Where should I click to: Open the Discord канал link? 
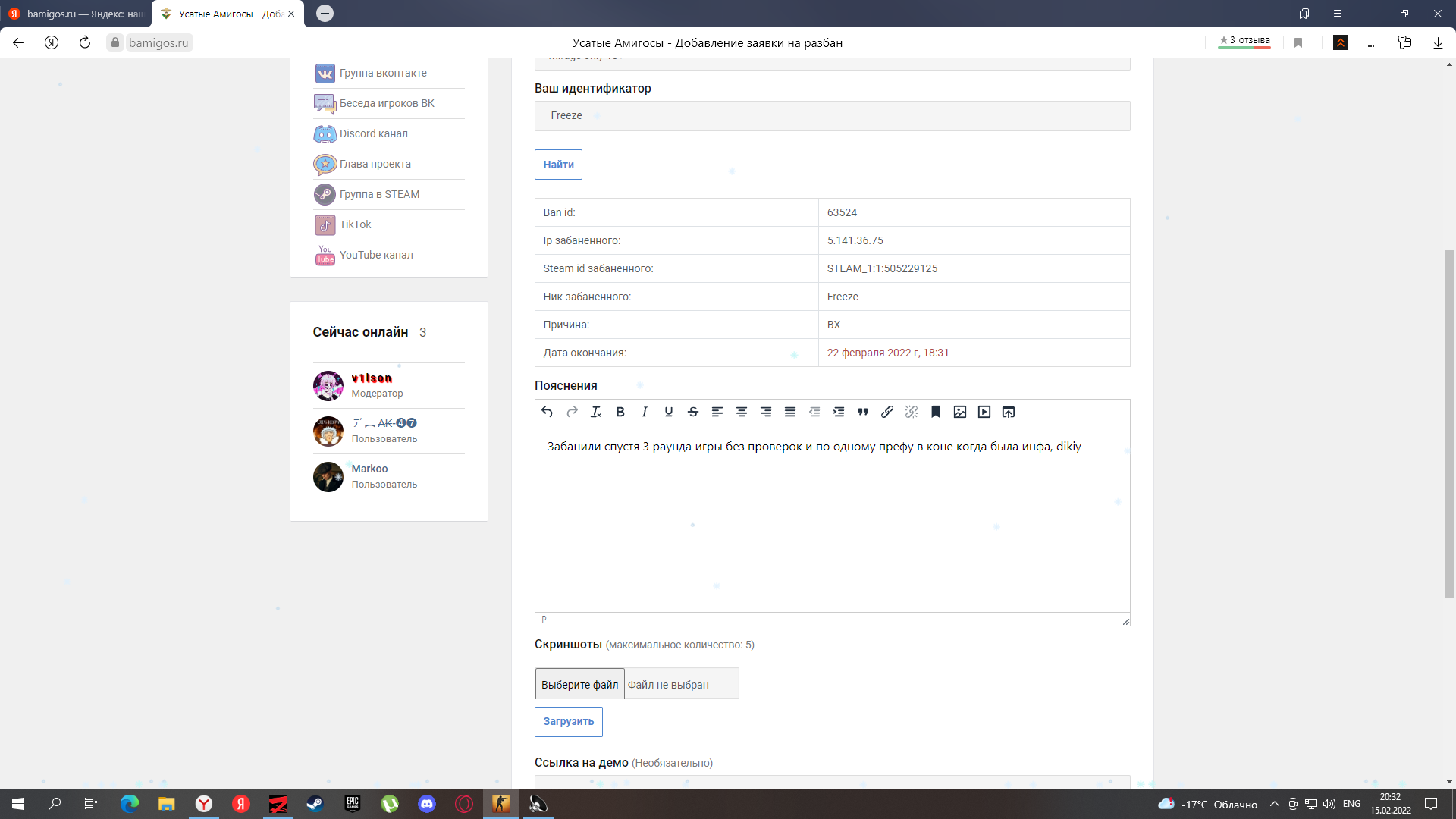tap(373, 133)
